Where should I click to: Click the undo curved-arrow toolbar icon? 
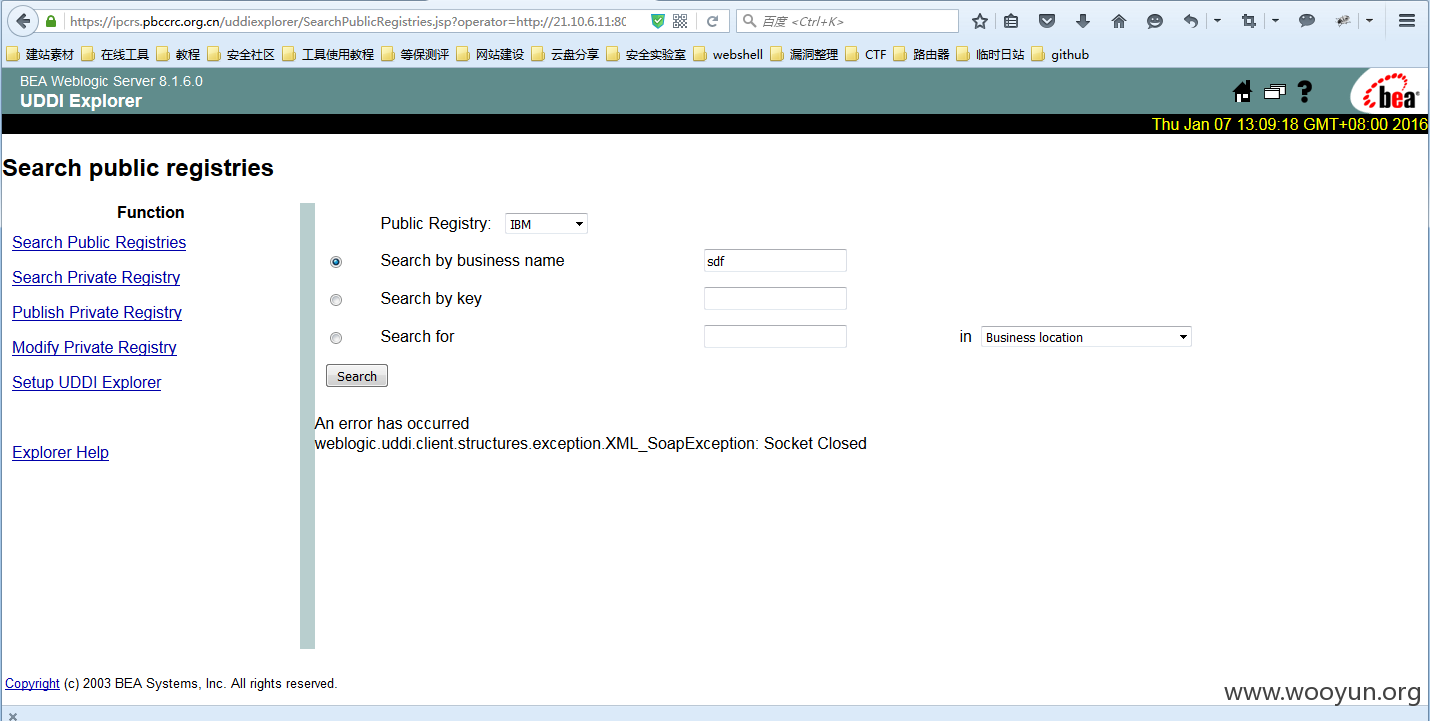pos(1190,21)
